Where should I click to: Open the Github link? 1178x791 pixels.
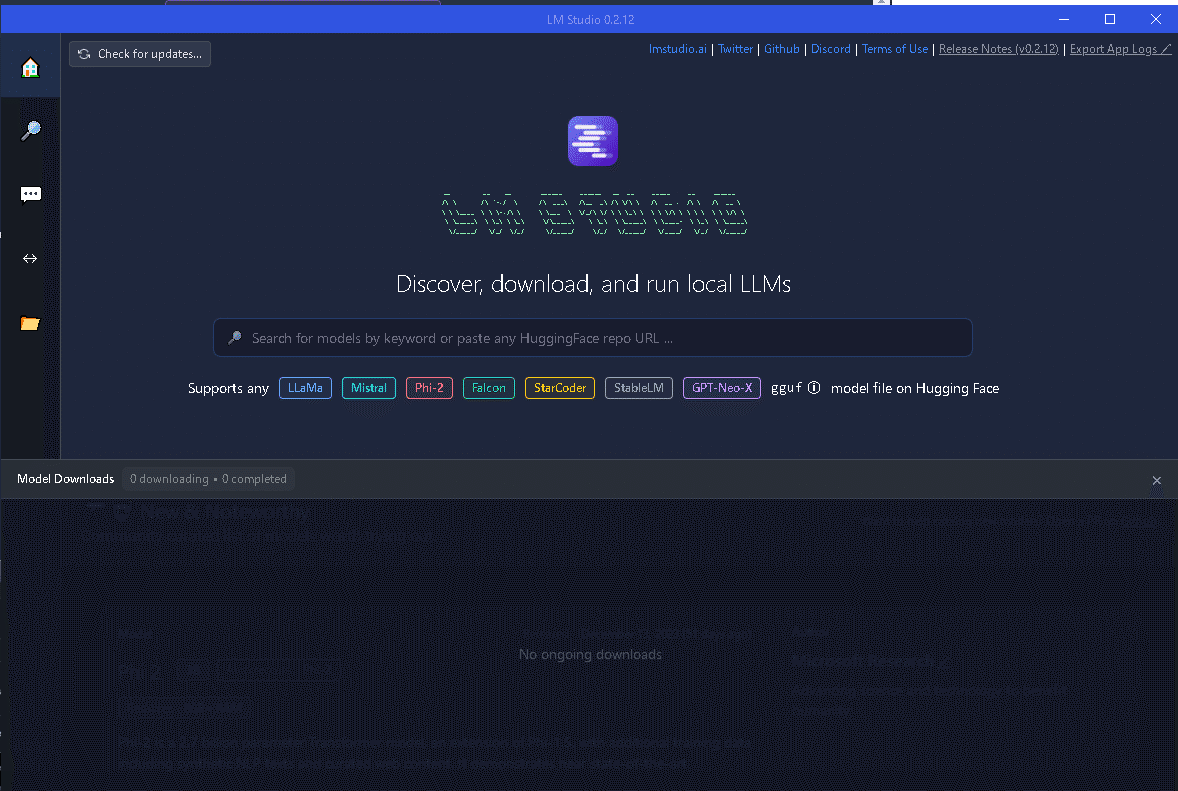click(x=781, y=49)
